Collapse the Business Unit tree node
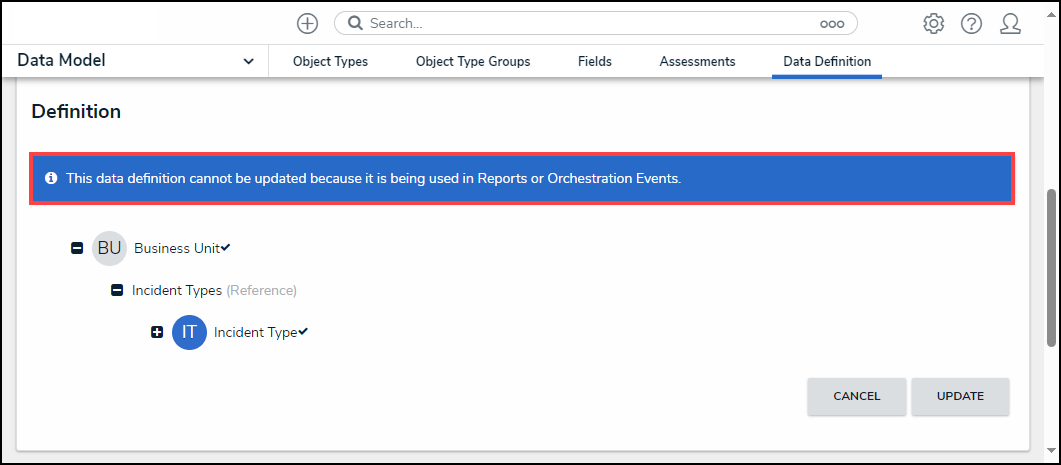Screen dimensions: 1061x465 (77, 248)
